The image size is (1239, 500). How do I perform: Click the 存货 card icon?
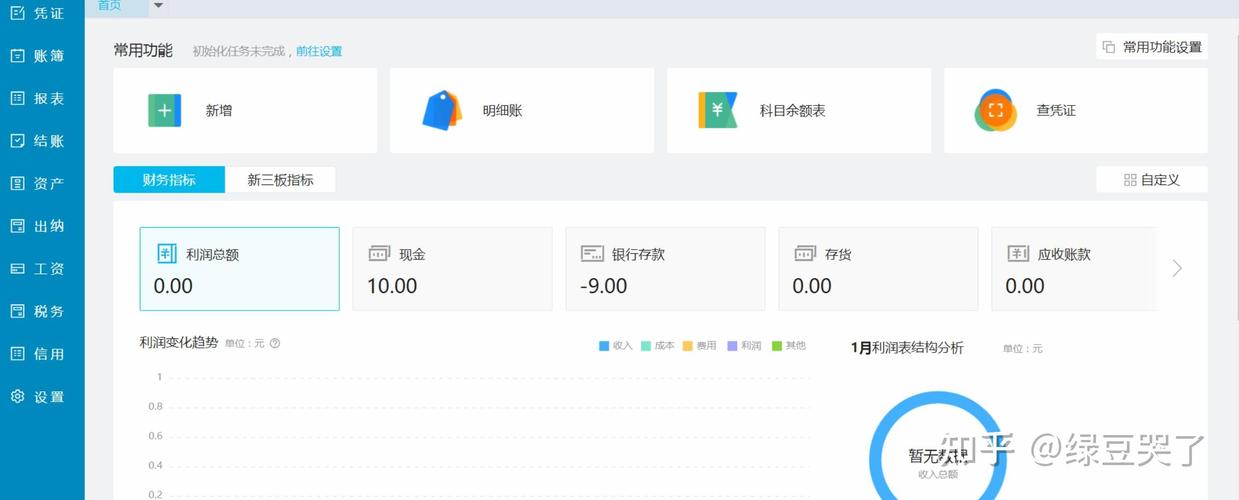[805, 254]
